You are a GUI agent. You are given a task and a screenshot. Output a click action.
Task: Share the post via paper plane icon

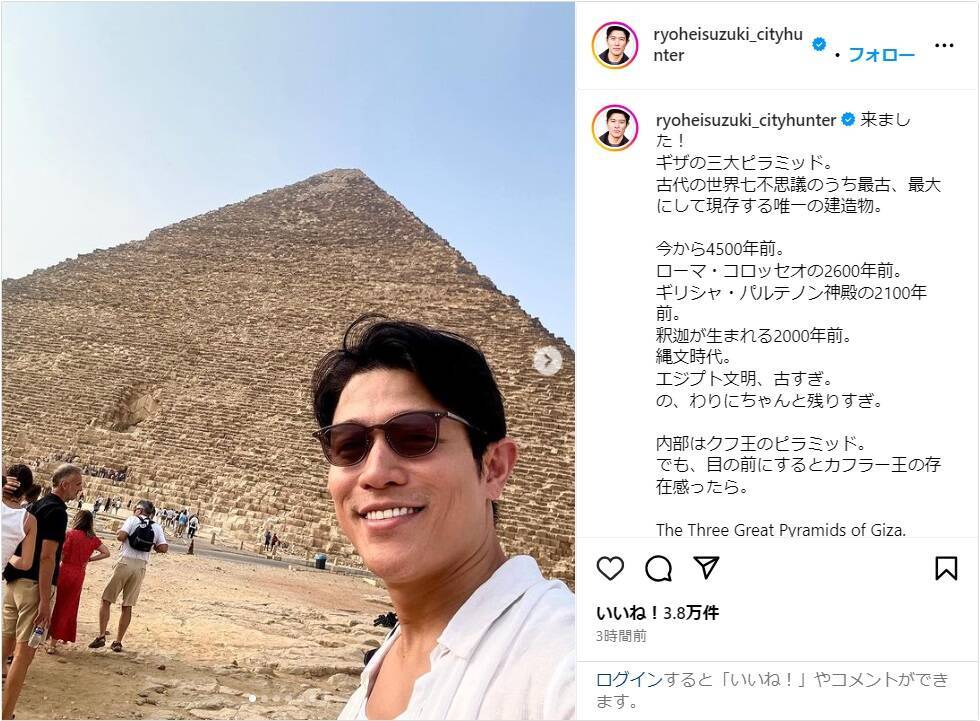[x=706, y=568]
